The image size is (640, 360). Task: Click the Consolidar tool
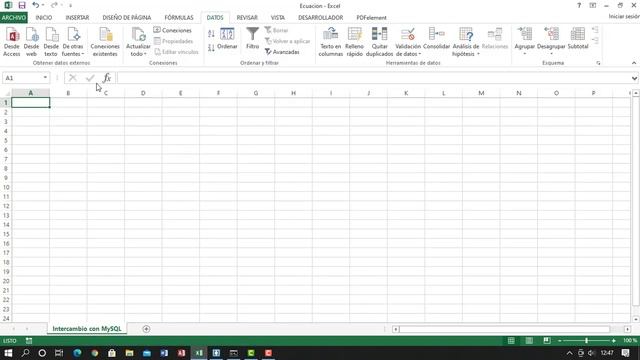tap(436, 39)
